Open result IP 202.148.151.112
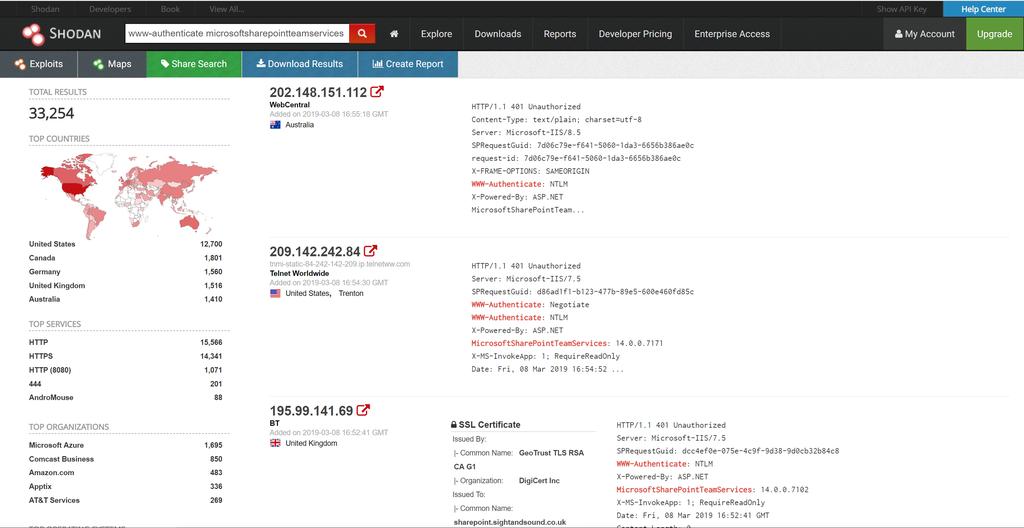 (x=318, y=92)
